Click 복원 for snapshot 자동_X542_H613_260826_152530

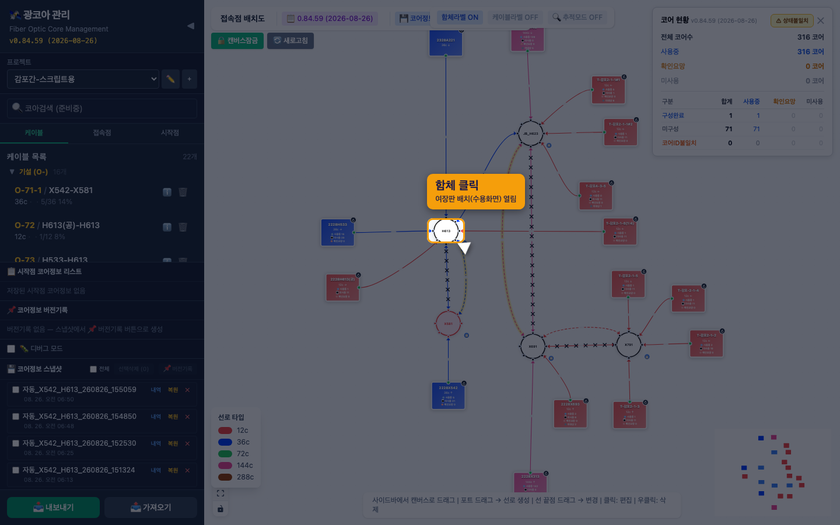coord(172,444)
